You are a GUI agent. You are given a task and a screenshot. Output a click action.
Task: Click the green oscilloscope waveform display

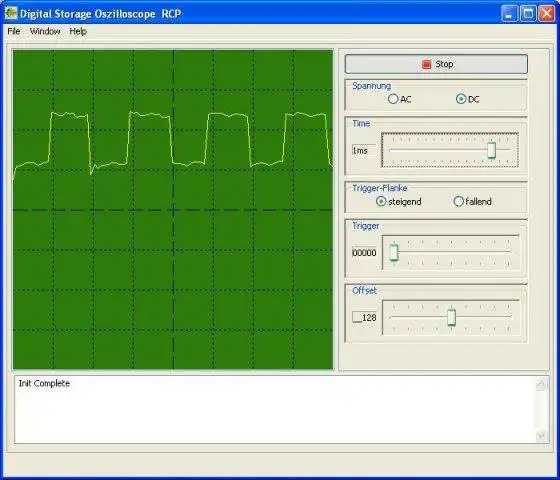pyautogui.click(x=173, y=209)
